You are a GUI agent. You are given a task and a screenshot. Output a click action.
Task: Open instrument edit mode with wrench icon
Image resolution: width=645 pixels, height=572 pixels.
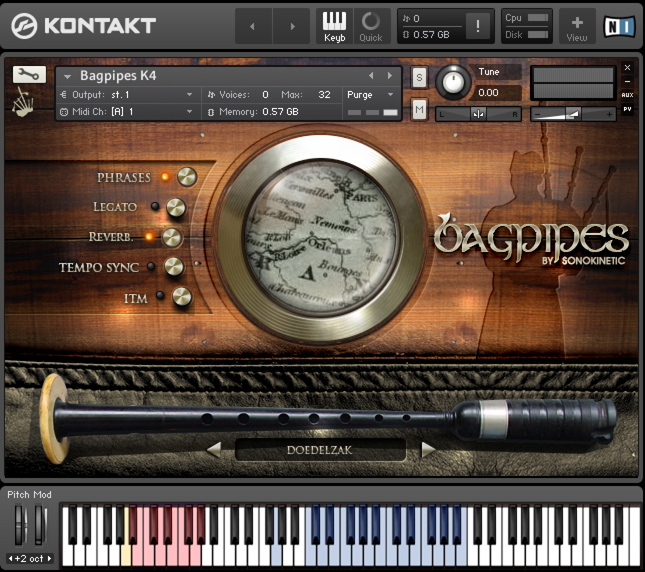coord(29,74)
